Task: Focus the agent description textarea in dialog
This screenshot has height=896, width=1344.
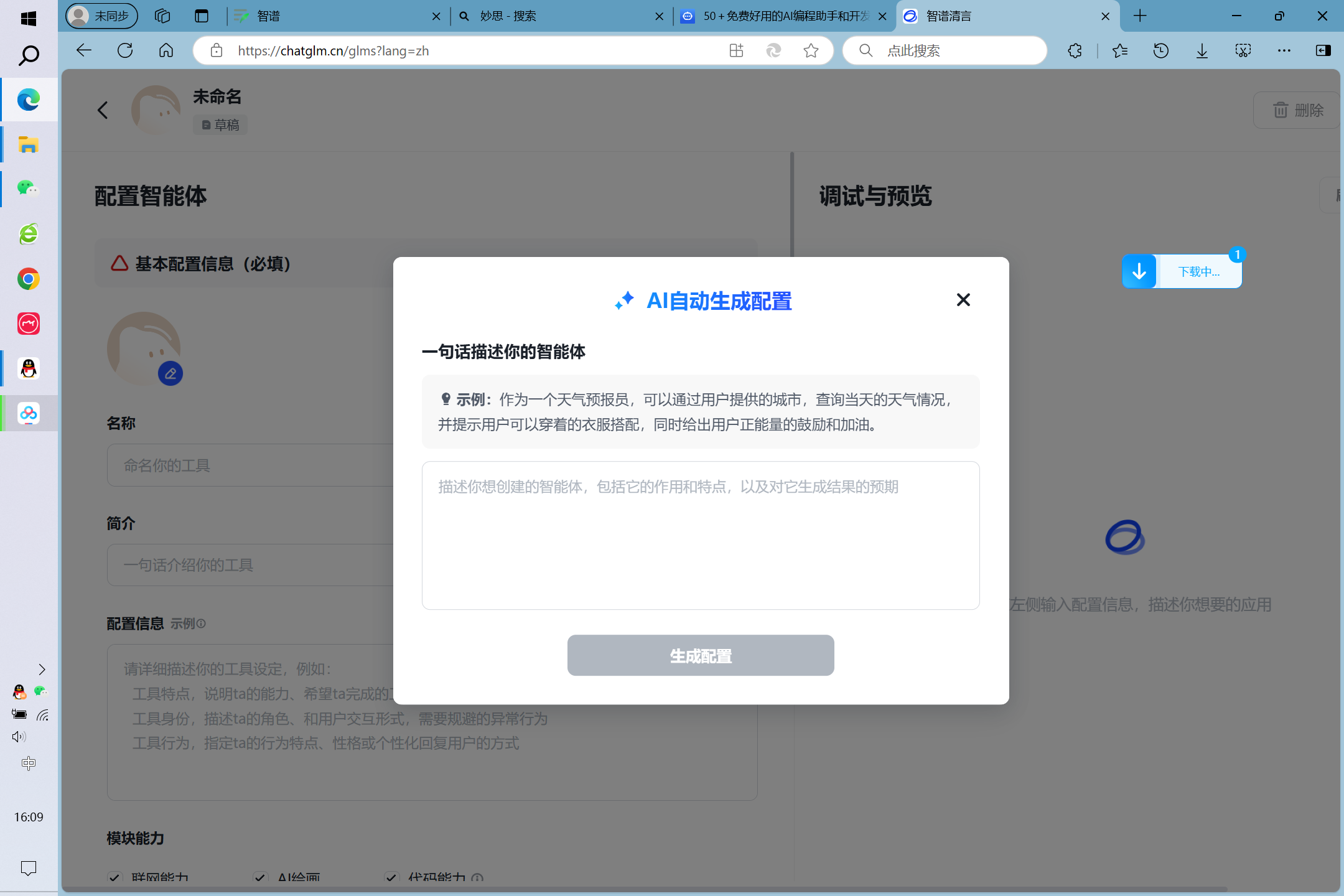Action: point(701,535)
